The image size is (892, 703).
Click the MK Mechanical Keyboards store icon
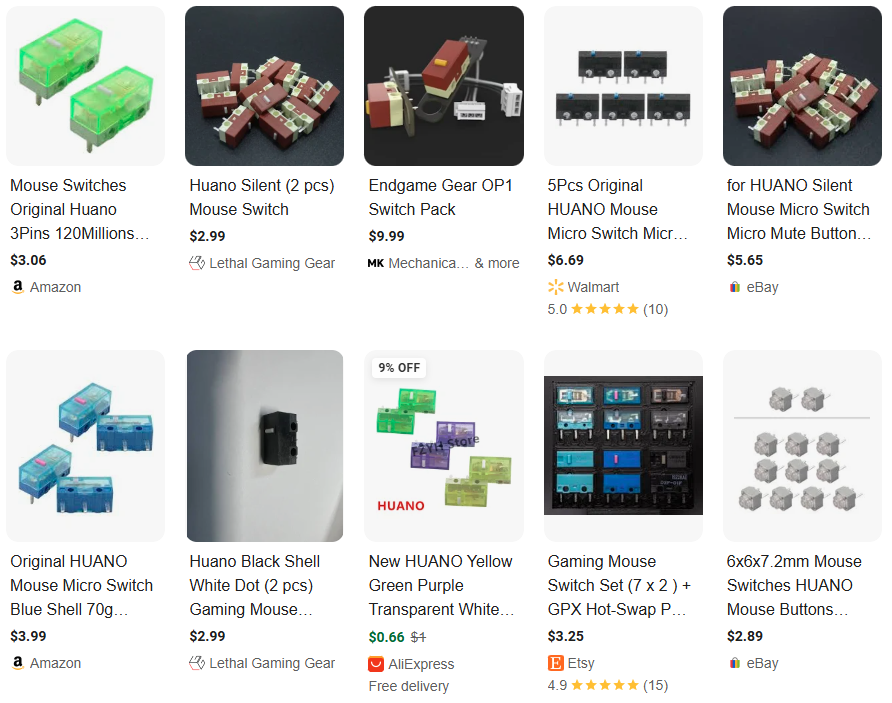pos(375,263)
